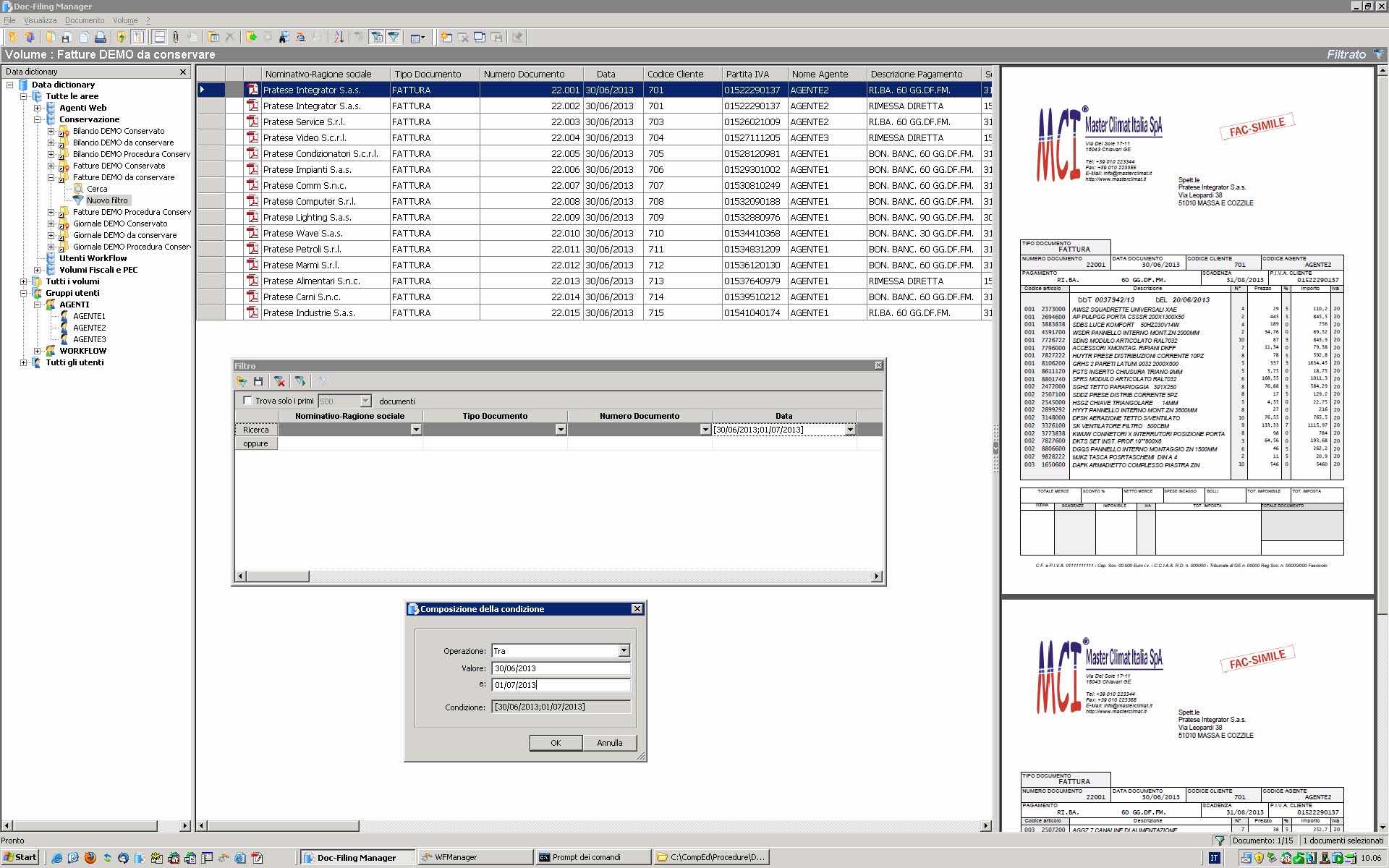Toggle 'Trova solo i primi' checkbox
Viewport: 1389px width, 868px height.
(247, 401)
